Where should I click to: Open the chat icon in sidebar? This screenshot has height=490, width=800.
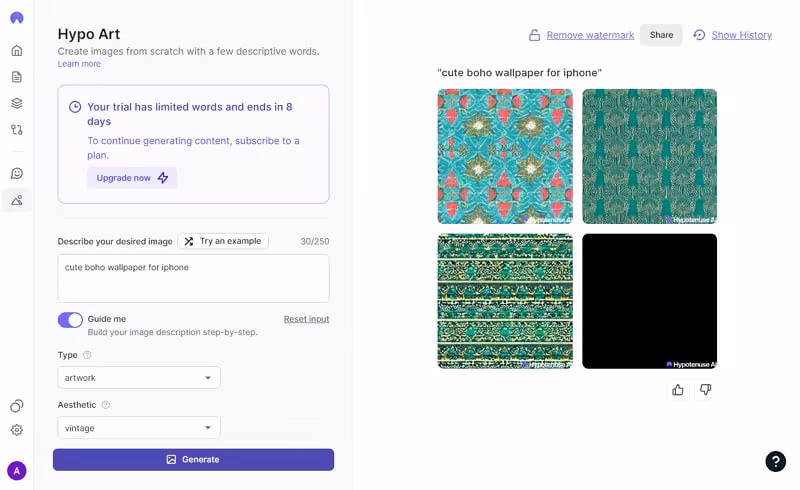(17, 173)
